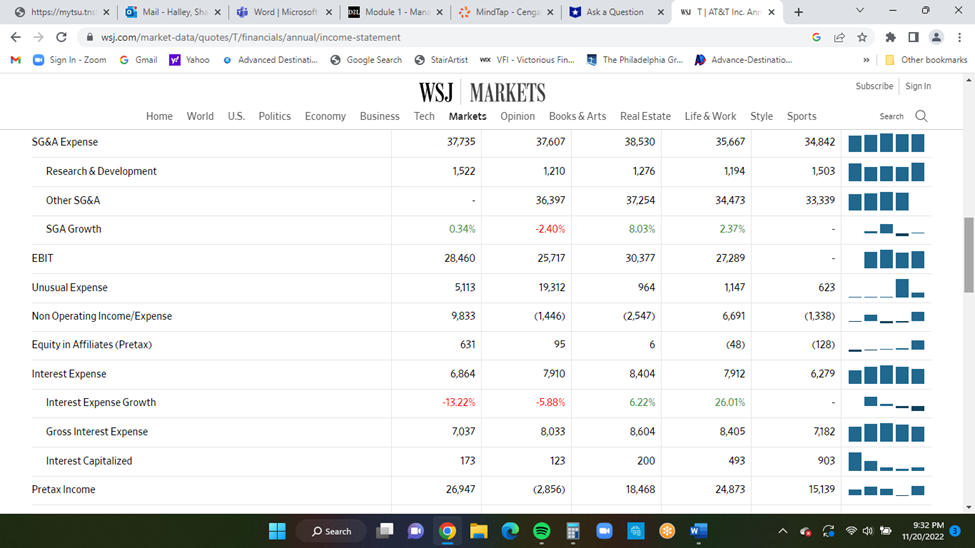
Task: Expand the tab search dropdown arrow
Action: [860, 11]
